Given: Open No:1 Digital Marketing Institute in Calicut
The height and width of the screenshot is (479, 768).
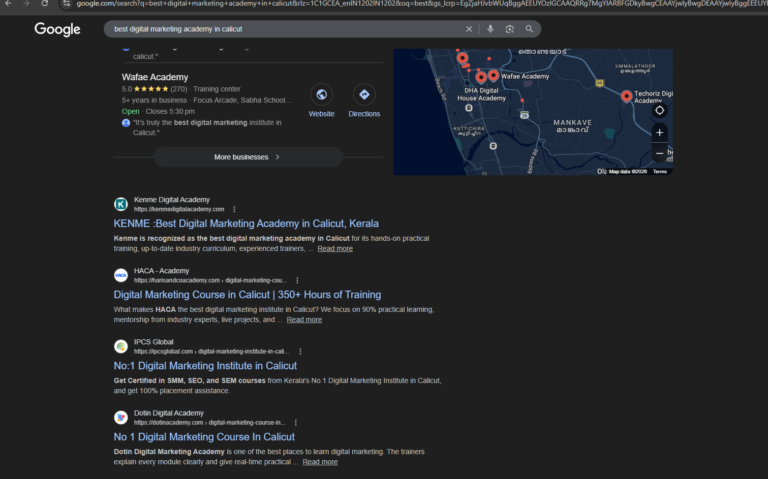Looking at the screenshot, I should [205, 366].
